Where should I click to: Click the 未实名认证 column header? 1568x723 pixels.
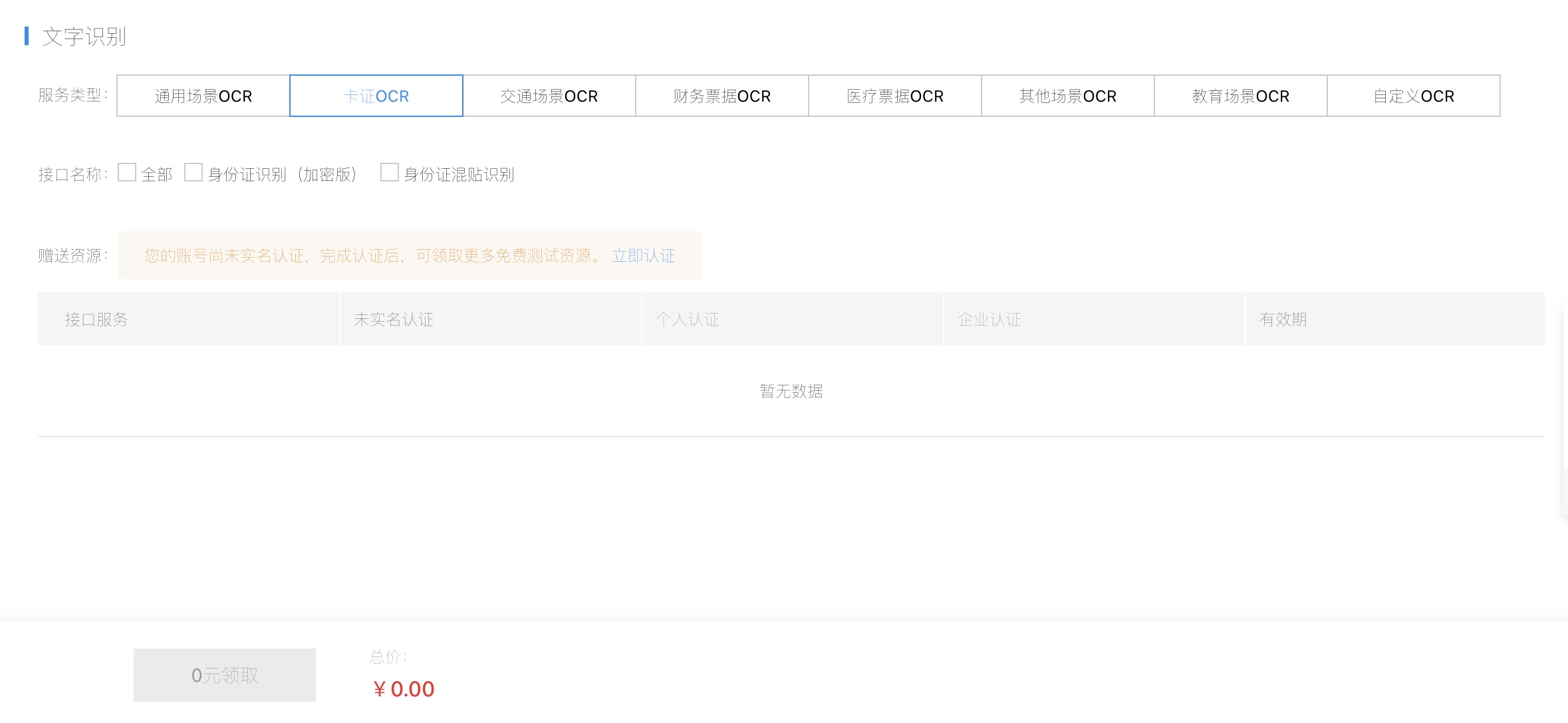tap(394, 320)
